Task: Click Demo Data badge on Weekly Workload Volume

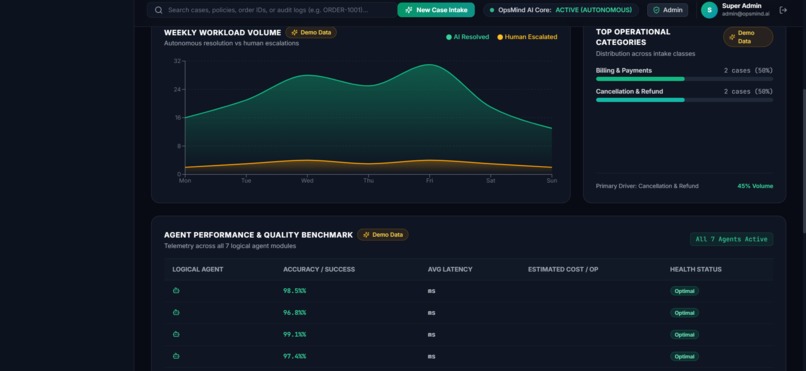Action: [x=312, y=32]
